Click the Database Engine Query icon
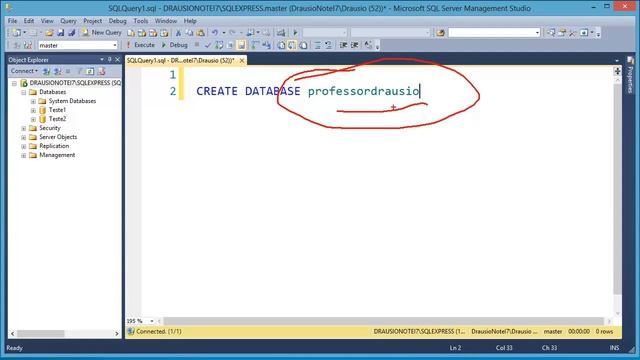The height and width of the screenshot is (360, 640). pos(131,33)
